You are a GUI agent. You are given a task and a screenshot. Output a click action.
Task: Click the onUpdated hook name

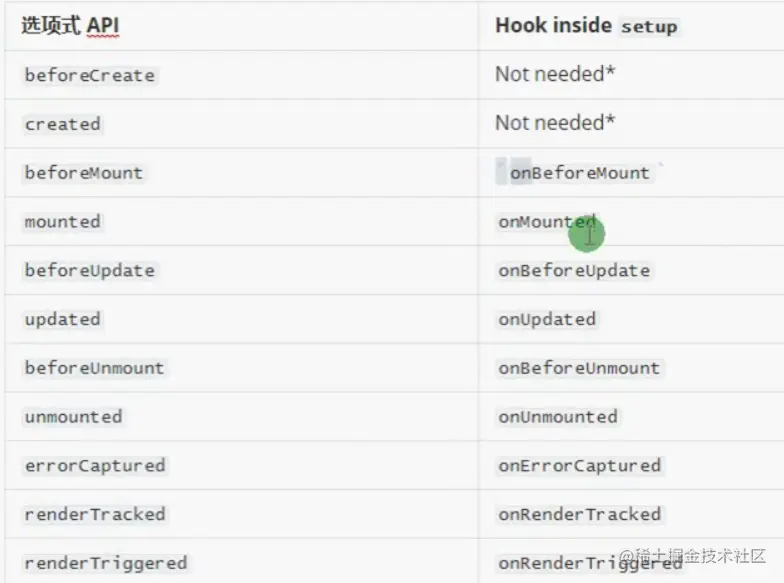pos(547,320)
